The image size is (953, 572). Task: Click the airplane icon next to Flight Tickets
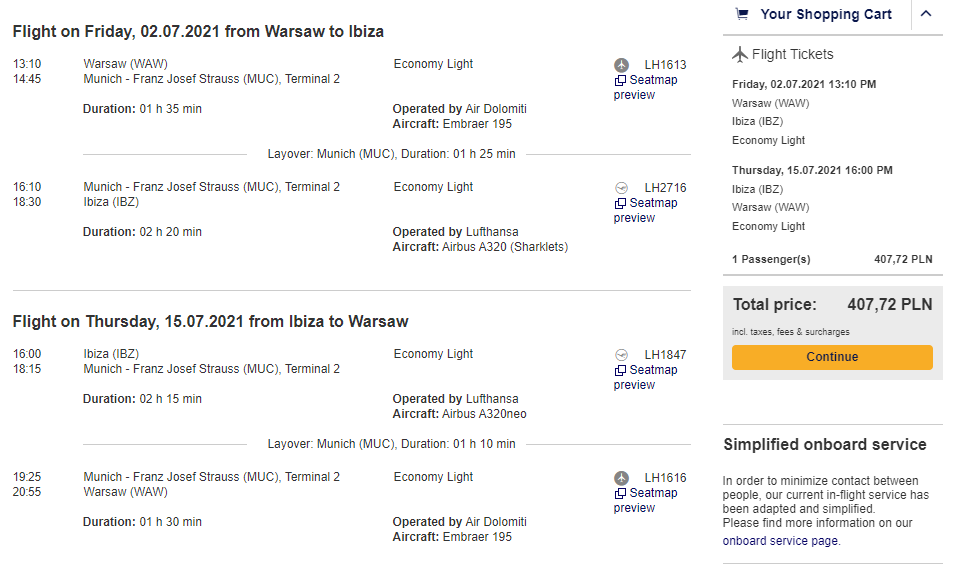click(x=740, y=55)
